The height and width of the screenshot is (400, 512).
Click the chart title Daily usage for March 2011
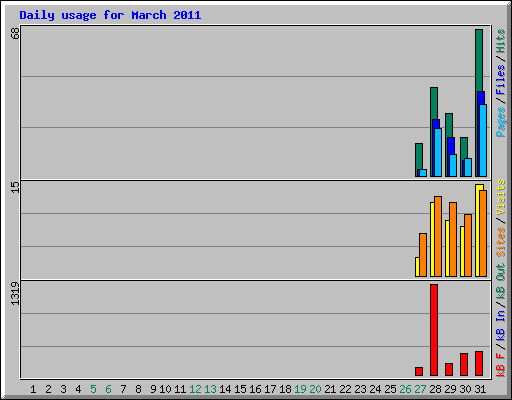tap(110, 15)
